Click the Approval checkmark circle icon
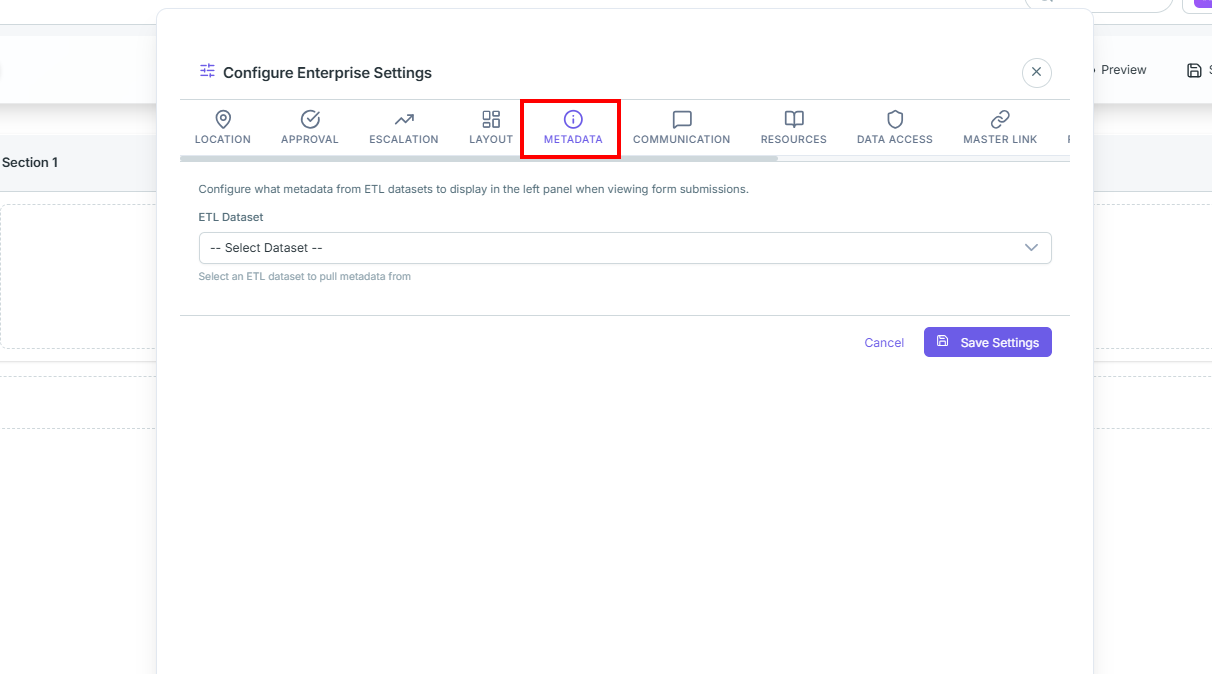Viewport: 1212px width, 674px height. [310, 119]
